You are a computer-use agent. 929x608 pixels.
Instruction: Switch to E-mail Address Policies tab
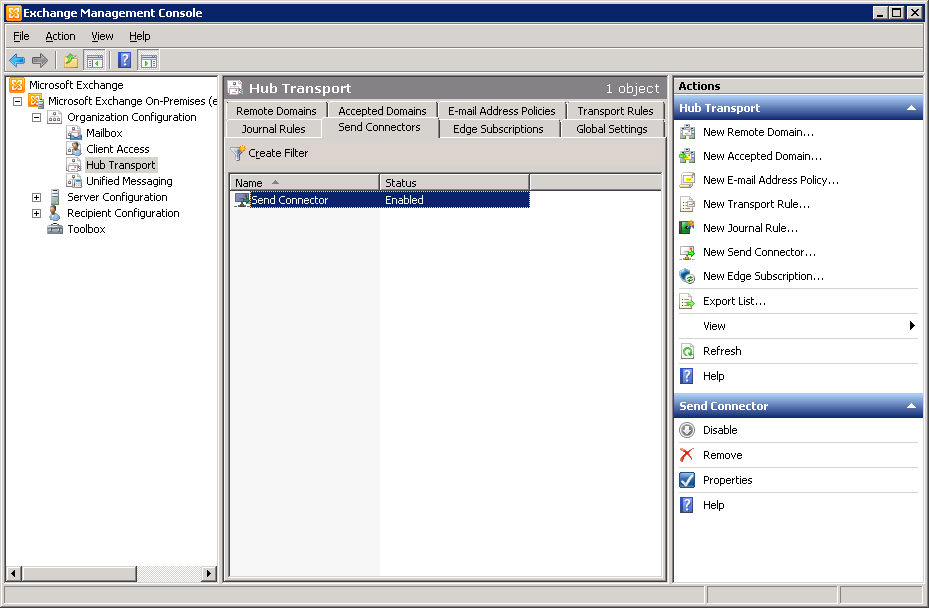click(x=502, y=111)
